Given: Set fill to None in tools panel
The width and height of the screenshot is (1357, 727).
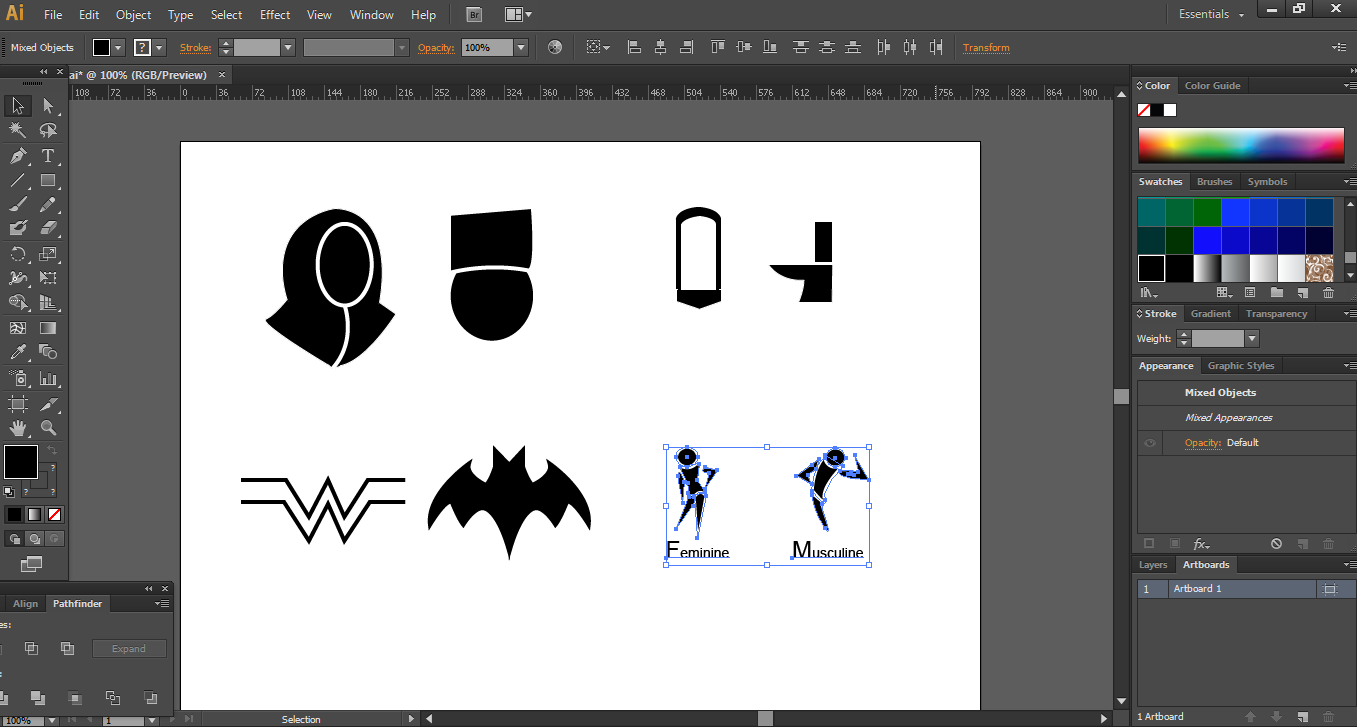Looking at the screenshot, I should [55, 514].
